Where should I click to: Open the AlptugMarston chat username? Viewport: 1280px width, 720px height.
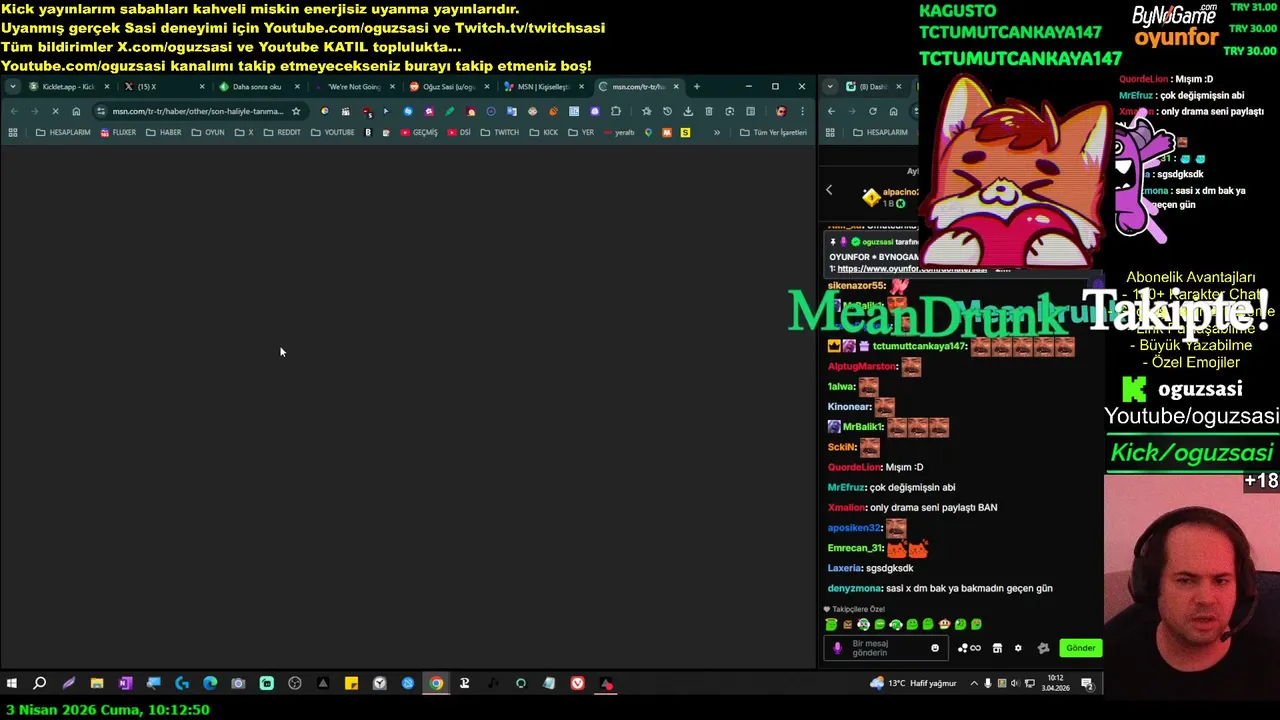(862, 367)
